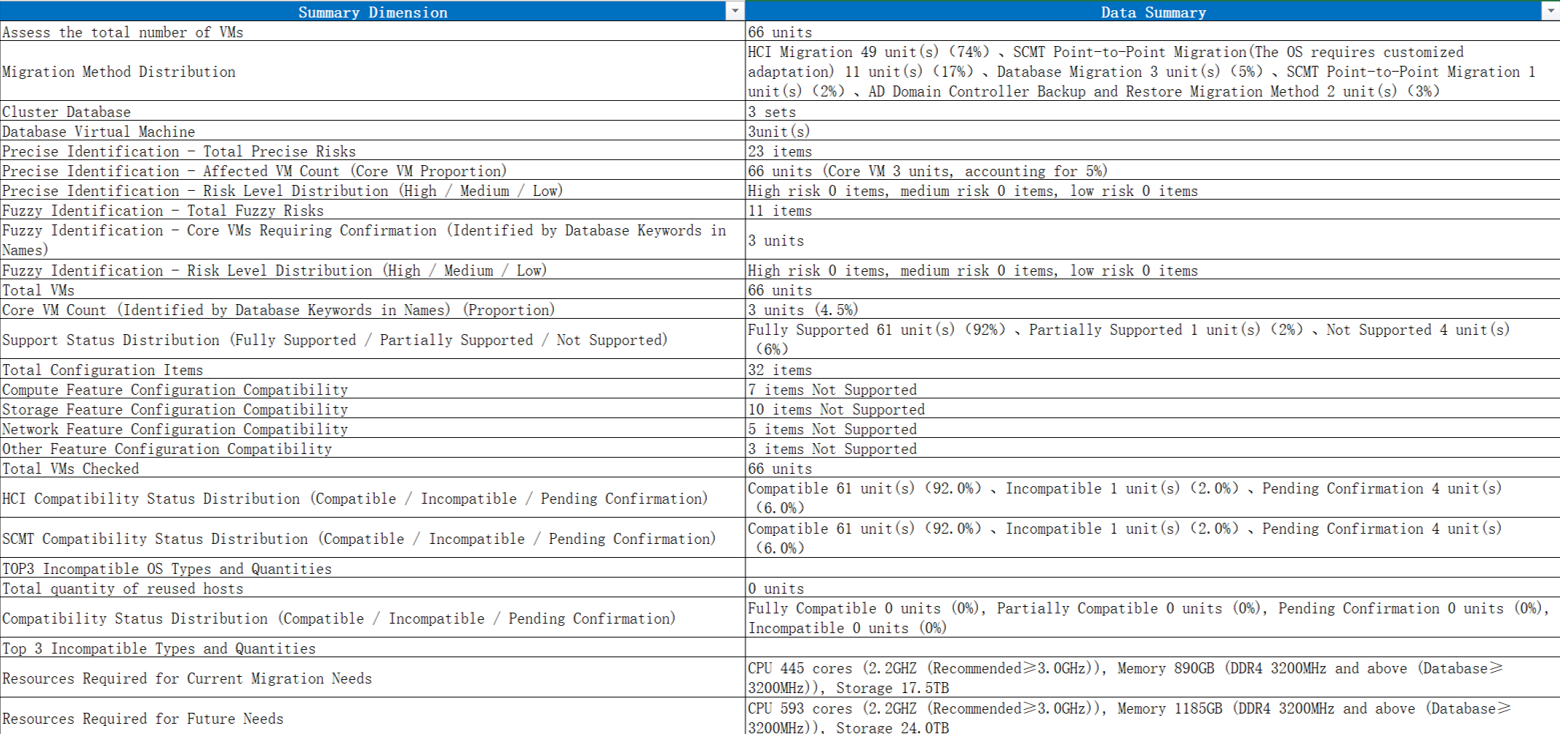Select the 'Total VMs' row label
Screen dimensions: 1560x740
372,290
